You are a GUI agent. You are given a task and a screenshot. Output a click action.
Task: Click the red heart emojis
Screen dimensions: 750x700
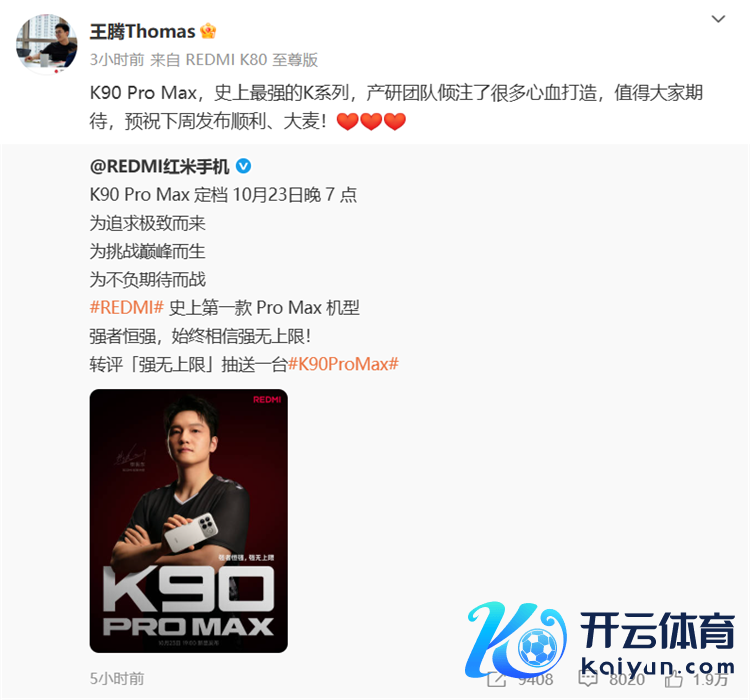pos(371,122)
